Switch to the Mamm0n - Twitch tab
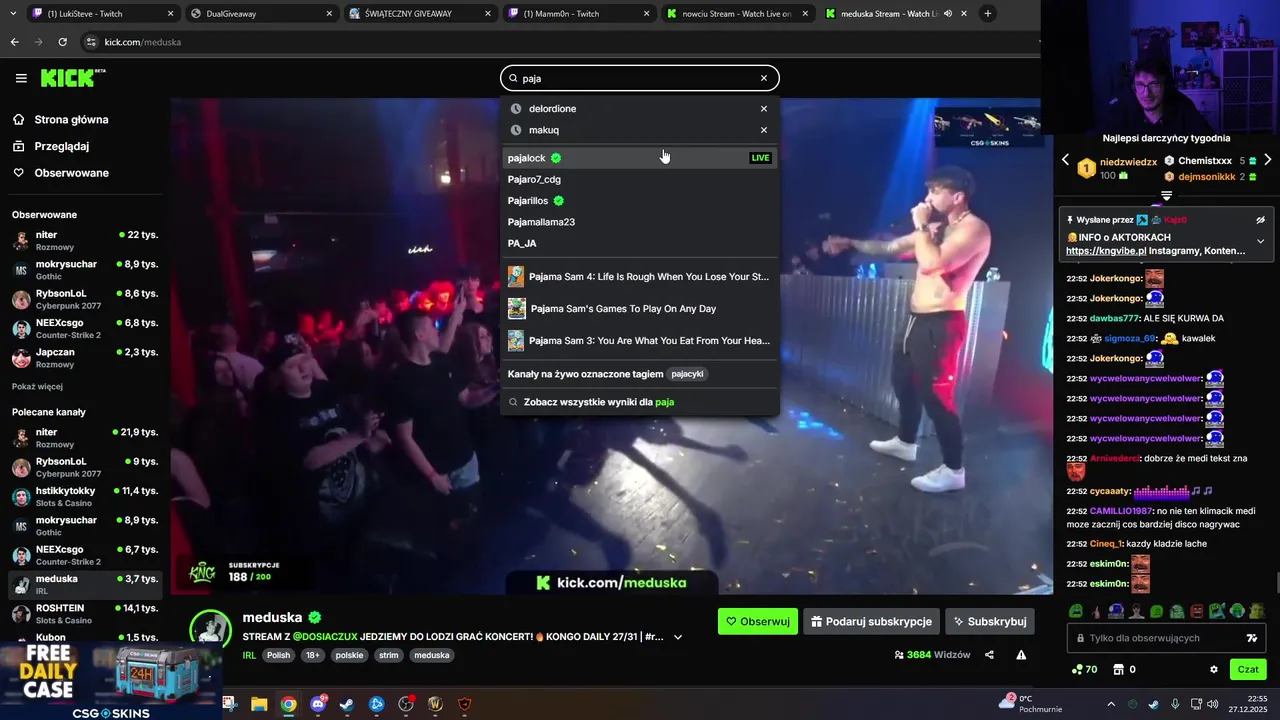The width and height of the screenshot is (1280, 720). (x=580, y=14)
